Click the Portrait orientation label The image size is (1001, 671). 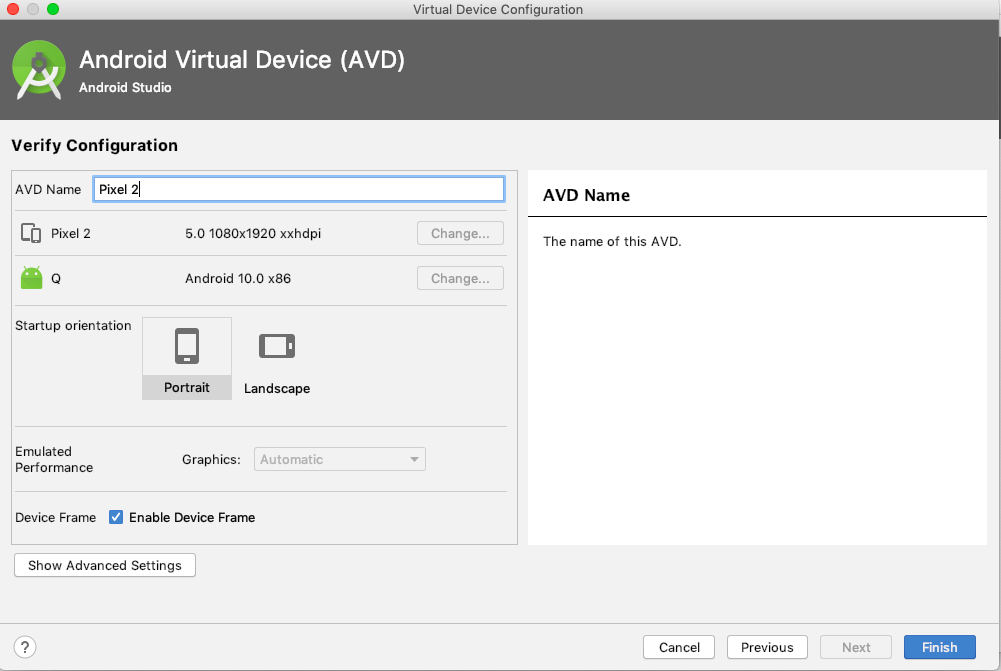click(186, 388)
